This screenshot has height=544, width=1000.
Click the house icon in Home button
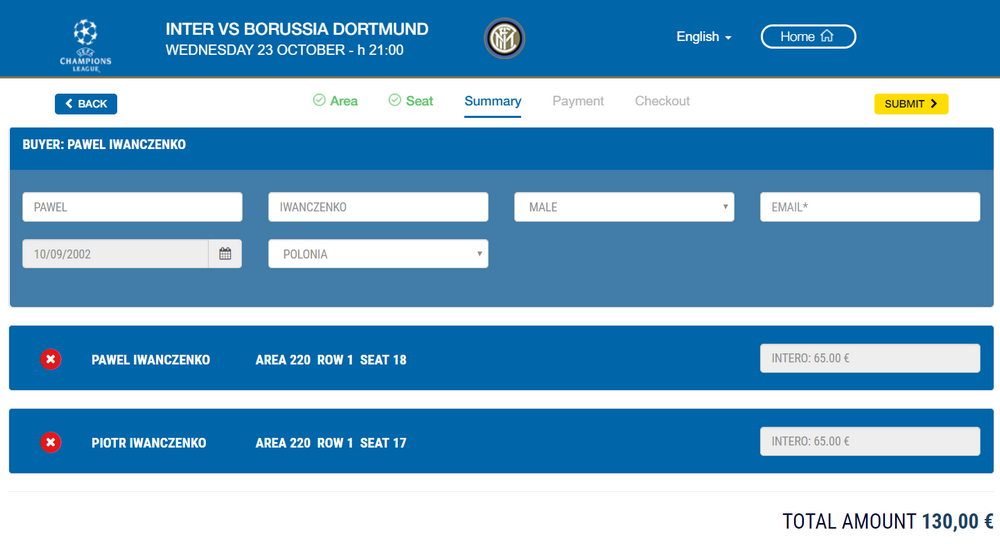pos(827,36)
